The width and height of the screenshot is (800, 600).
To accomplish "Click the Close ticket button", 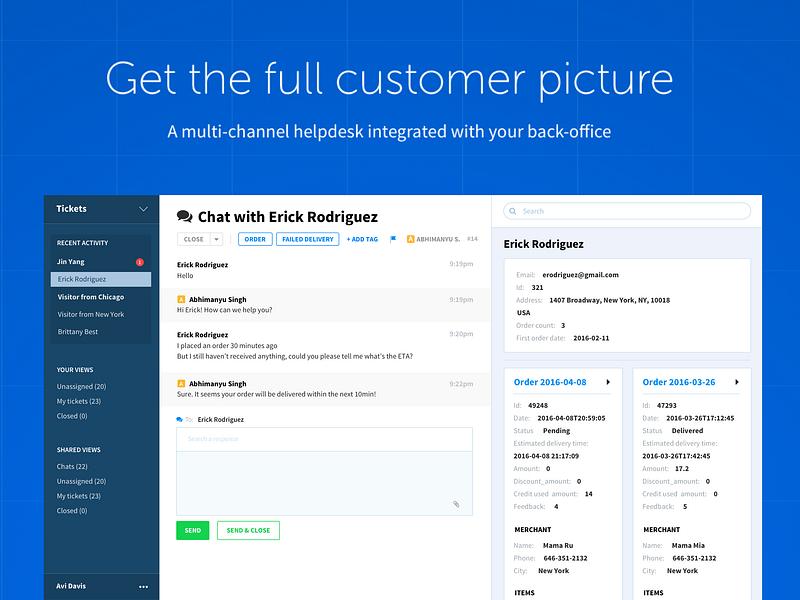I will pos(193,239).
